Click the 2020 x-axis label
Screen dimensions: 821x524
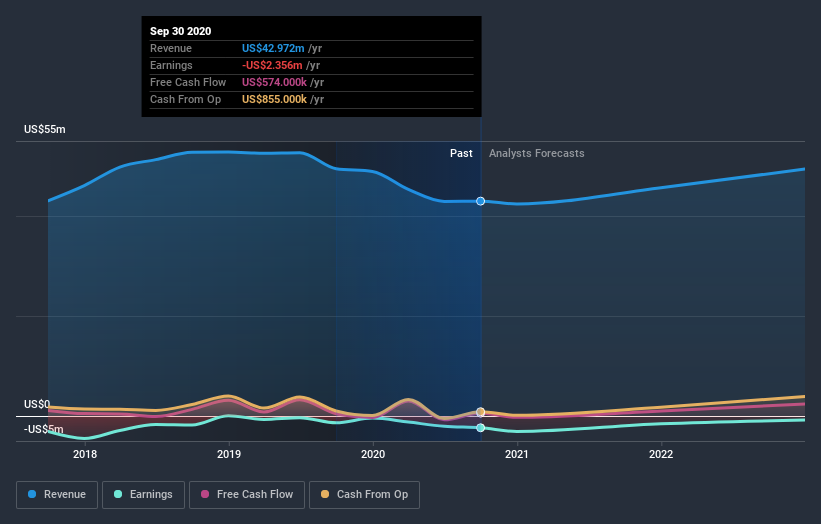click(373, 454)
